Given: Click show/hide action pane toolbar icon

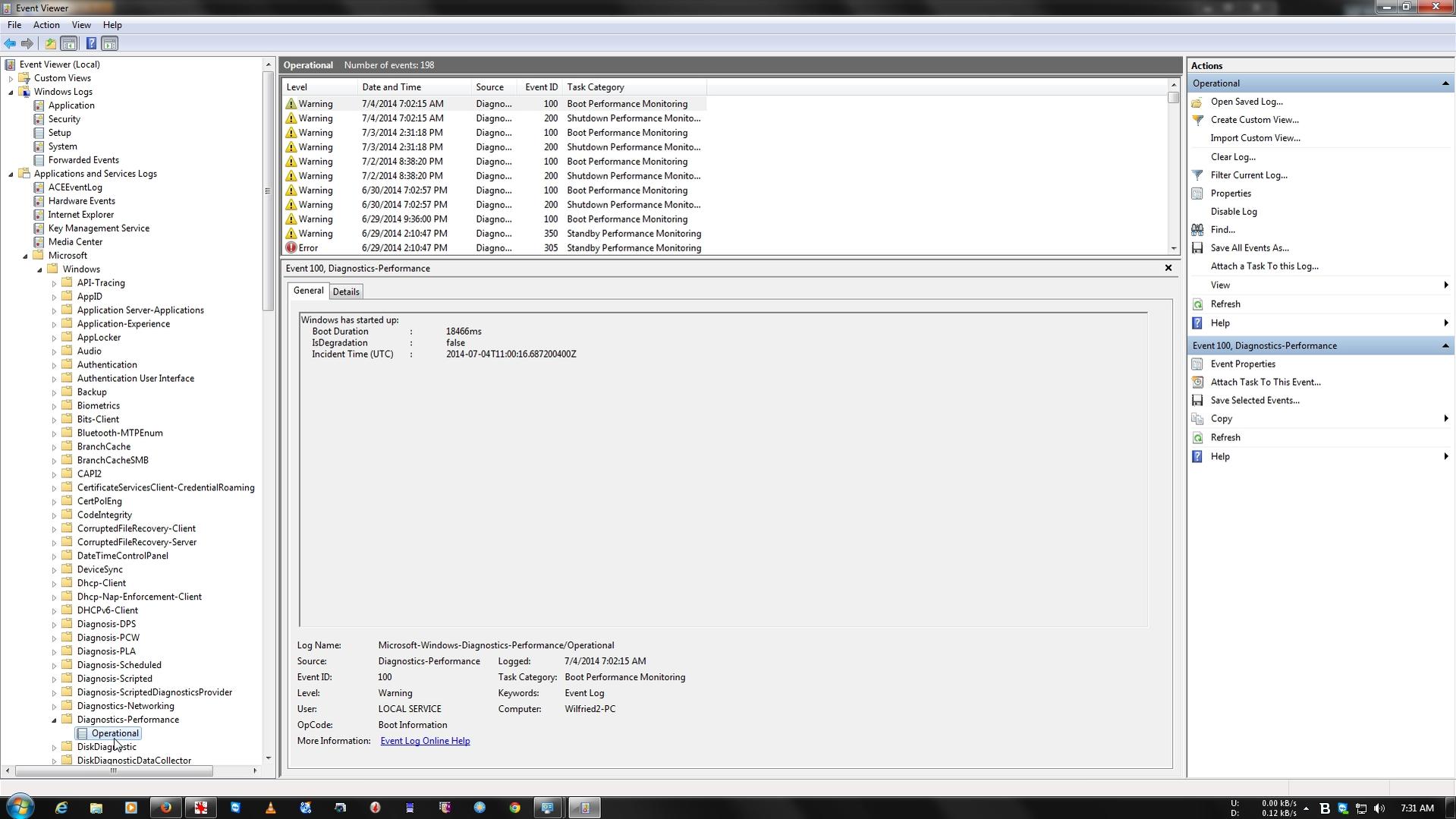Looking at the screenshot, I should pos(110,44).
